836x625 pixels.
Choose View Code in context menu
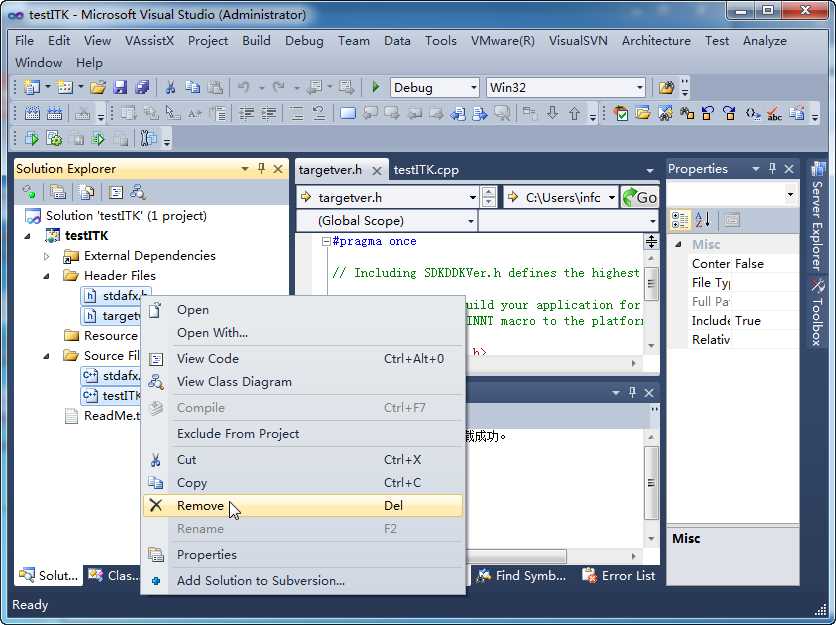click(303, 358)
